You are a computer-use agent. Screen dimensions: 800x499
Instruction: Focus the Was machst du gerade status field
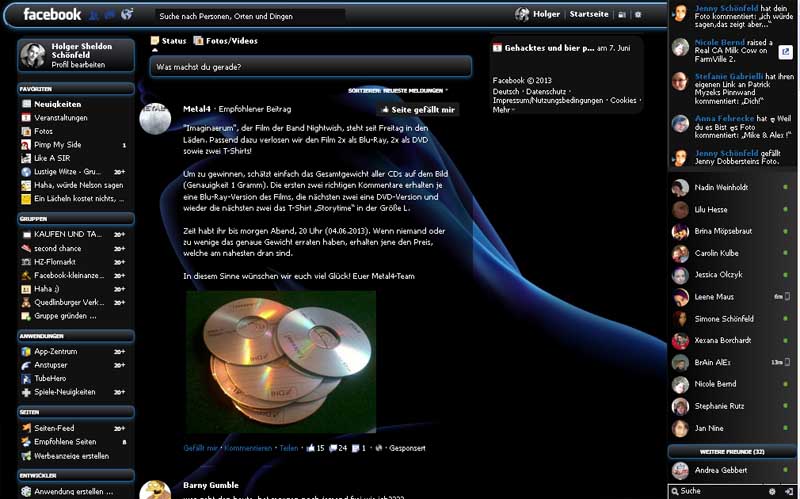coord(311,67)
